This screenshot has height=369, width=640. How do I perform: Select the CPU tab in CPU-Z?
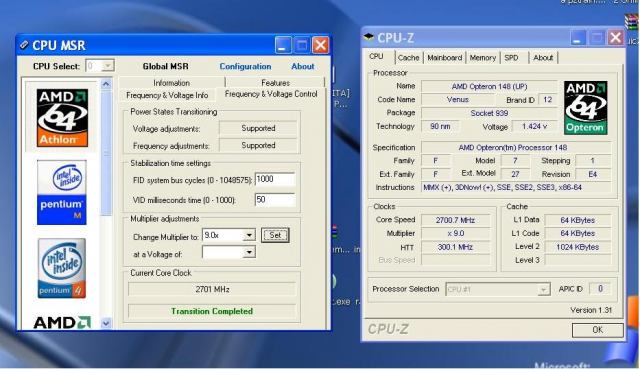point(376,56)
